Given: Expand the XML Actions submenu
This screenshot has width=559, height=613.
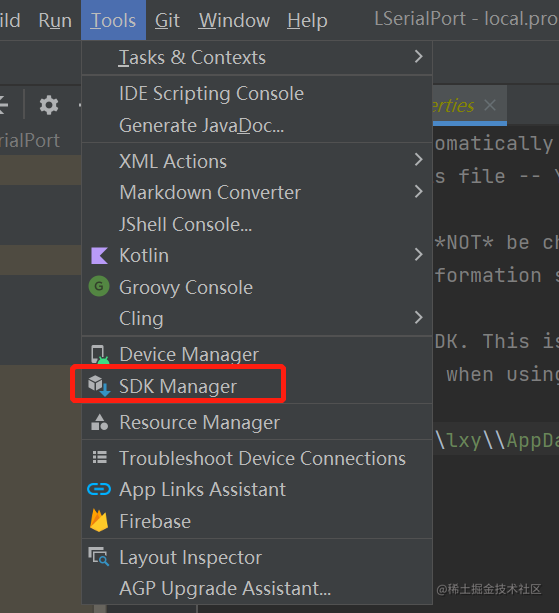Looking at the screenshot, I should (x=257, y=161).
